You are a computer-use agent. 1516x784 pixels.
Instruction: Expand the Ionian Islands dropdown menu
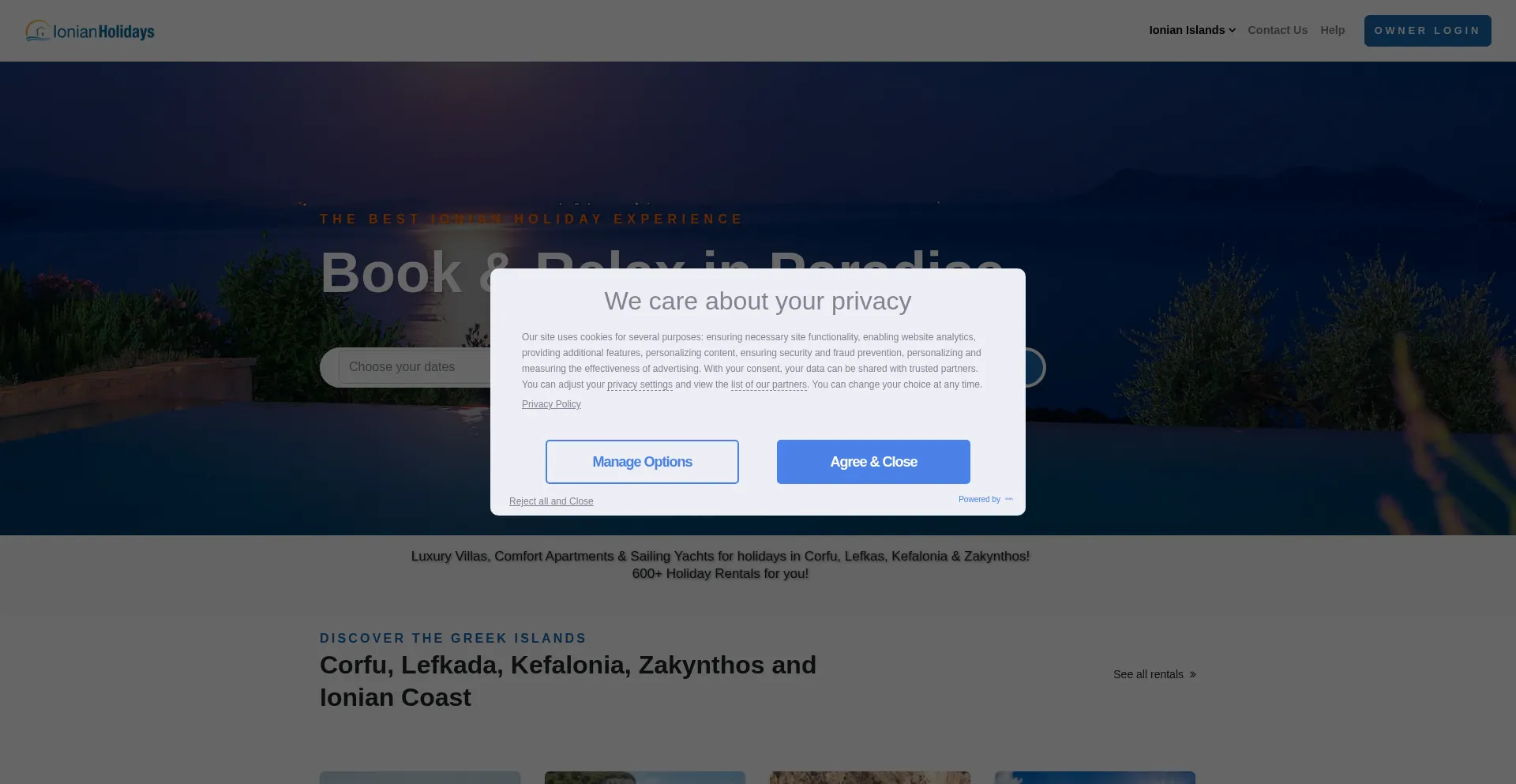pos(1191,31)
